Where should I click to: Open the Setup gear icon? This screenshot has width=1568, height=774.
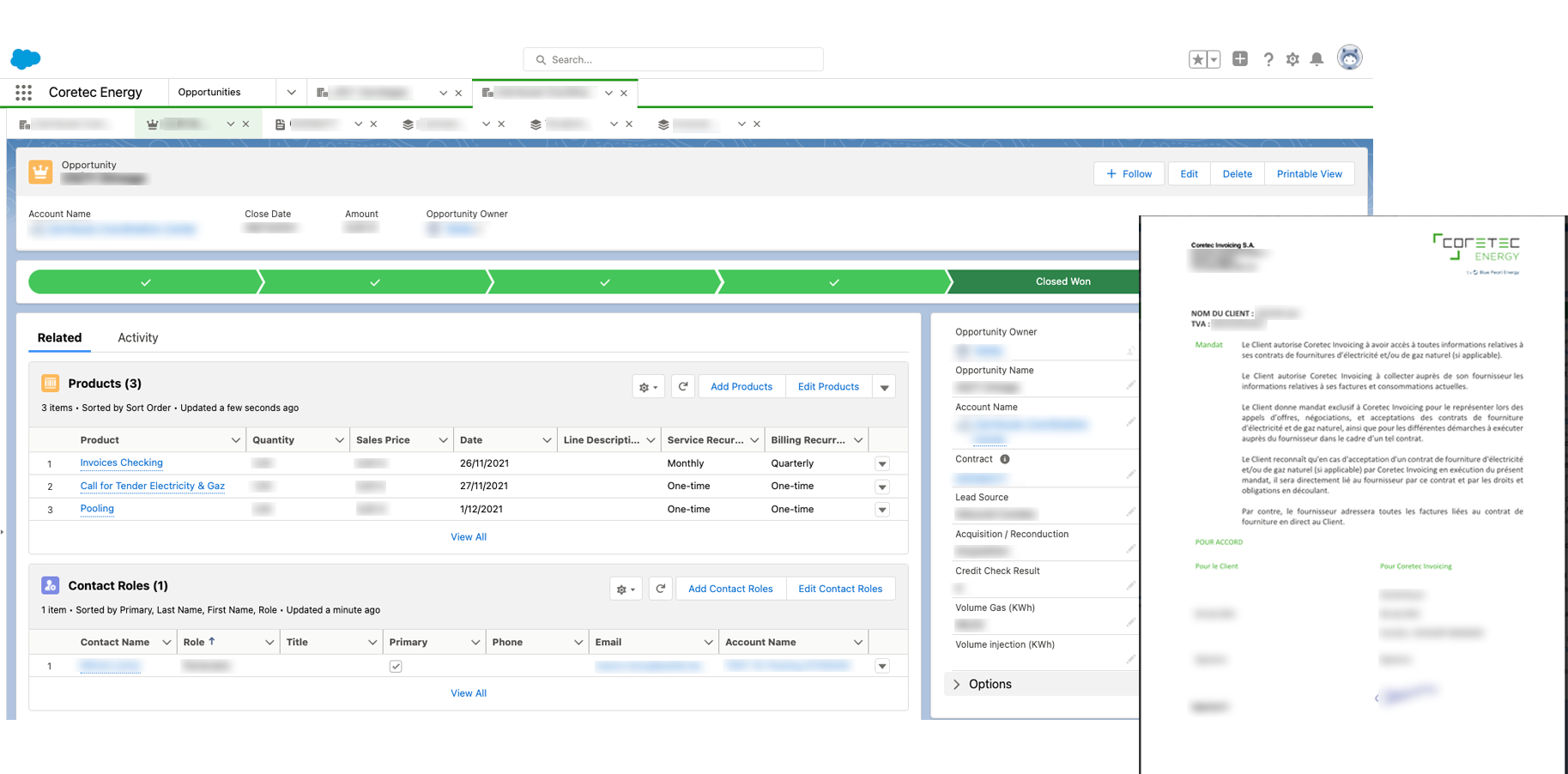point(1293,59)
